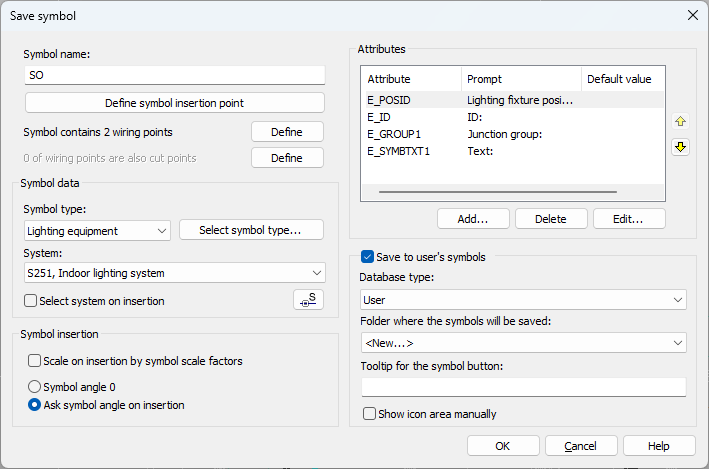Click the Select symbol type... button

pos(251,231)
